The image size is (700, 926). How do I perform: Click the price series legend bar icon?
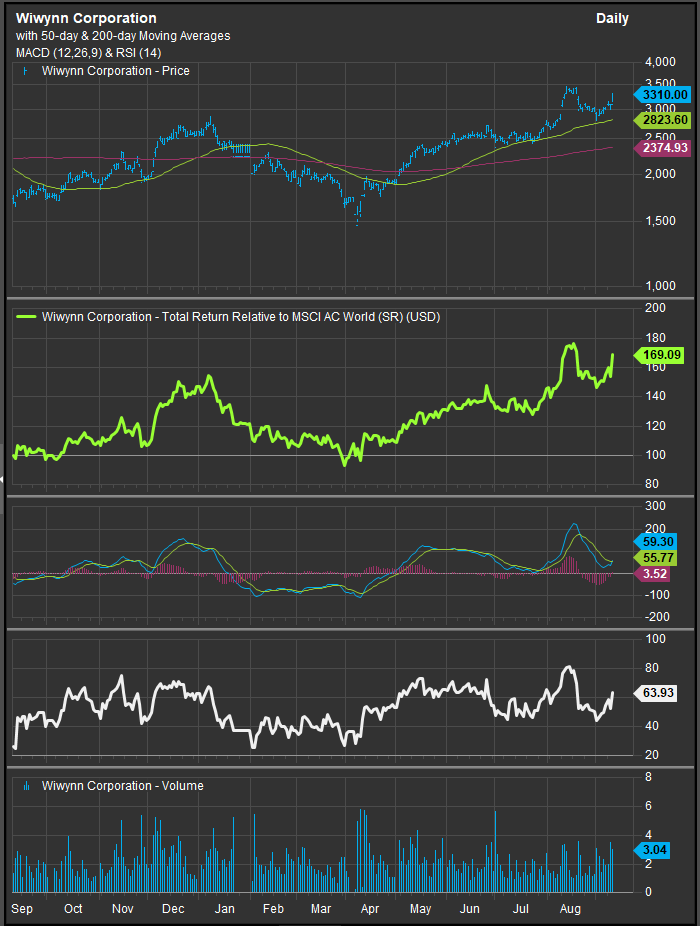tap(26, 71)
